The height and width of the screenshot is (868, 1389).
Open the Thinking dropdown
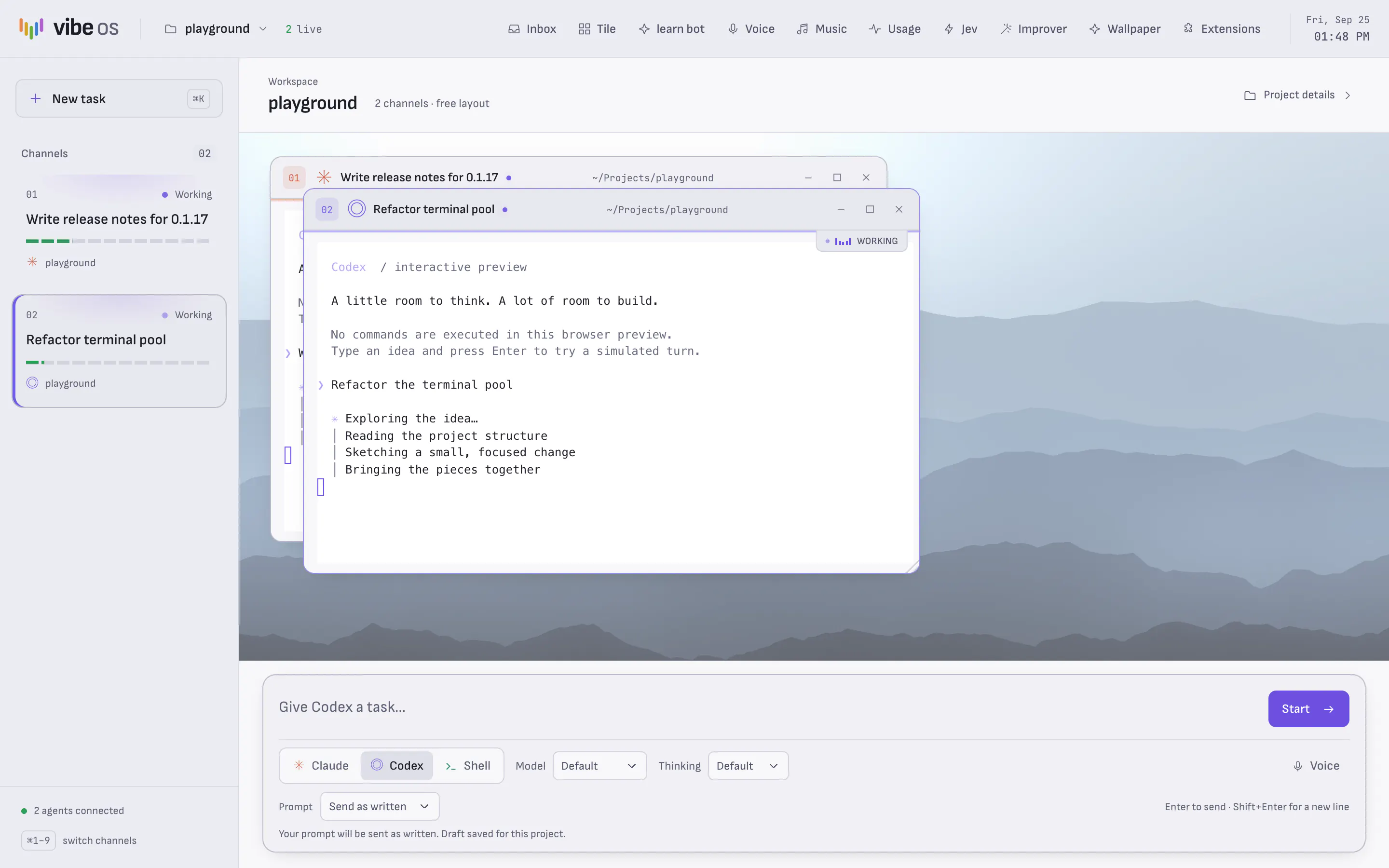pos(748,766)
